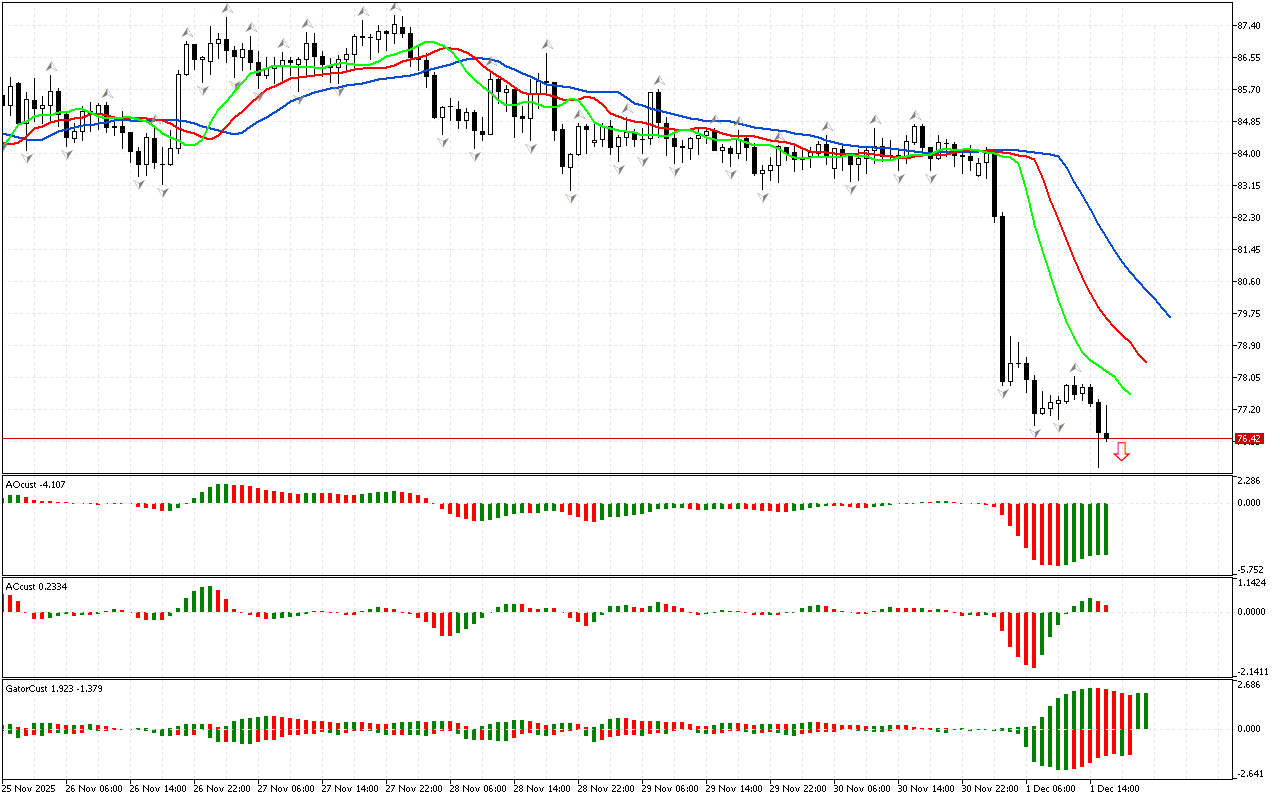Click the last green bar in AOcust histogram
Image resolution: width=1280 pixels, height=800 pixels.
click(1107, 529)
